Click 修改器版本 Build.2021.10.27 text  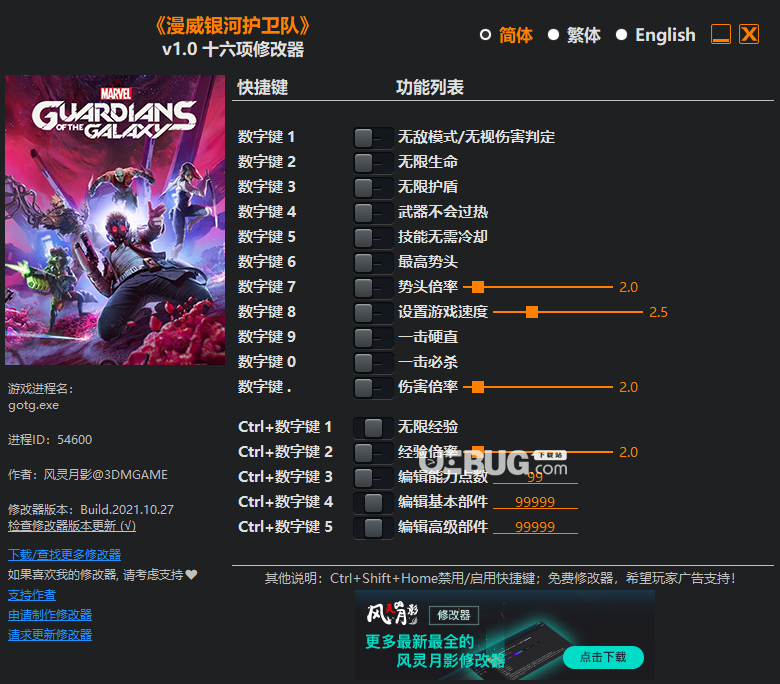[91, 509]
